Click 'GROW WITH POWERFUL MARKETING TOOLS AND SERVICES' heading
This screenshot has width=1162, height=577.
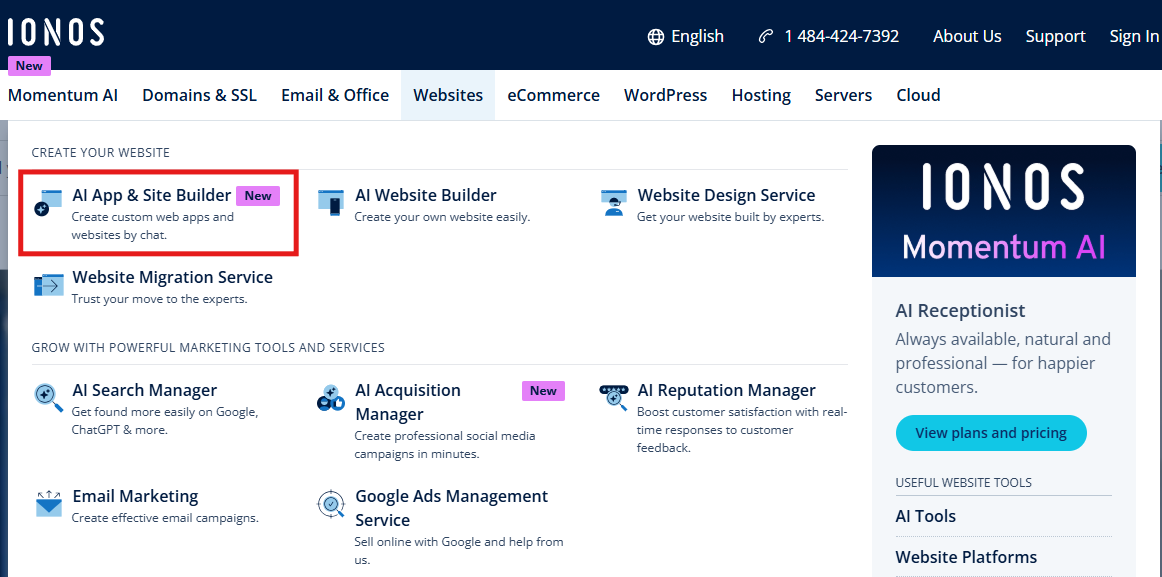(208, 347)
